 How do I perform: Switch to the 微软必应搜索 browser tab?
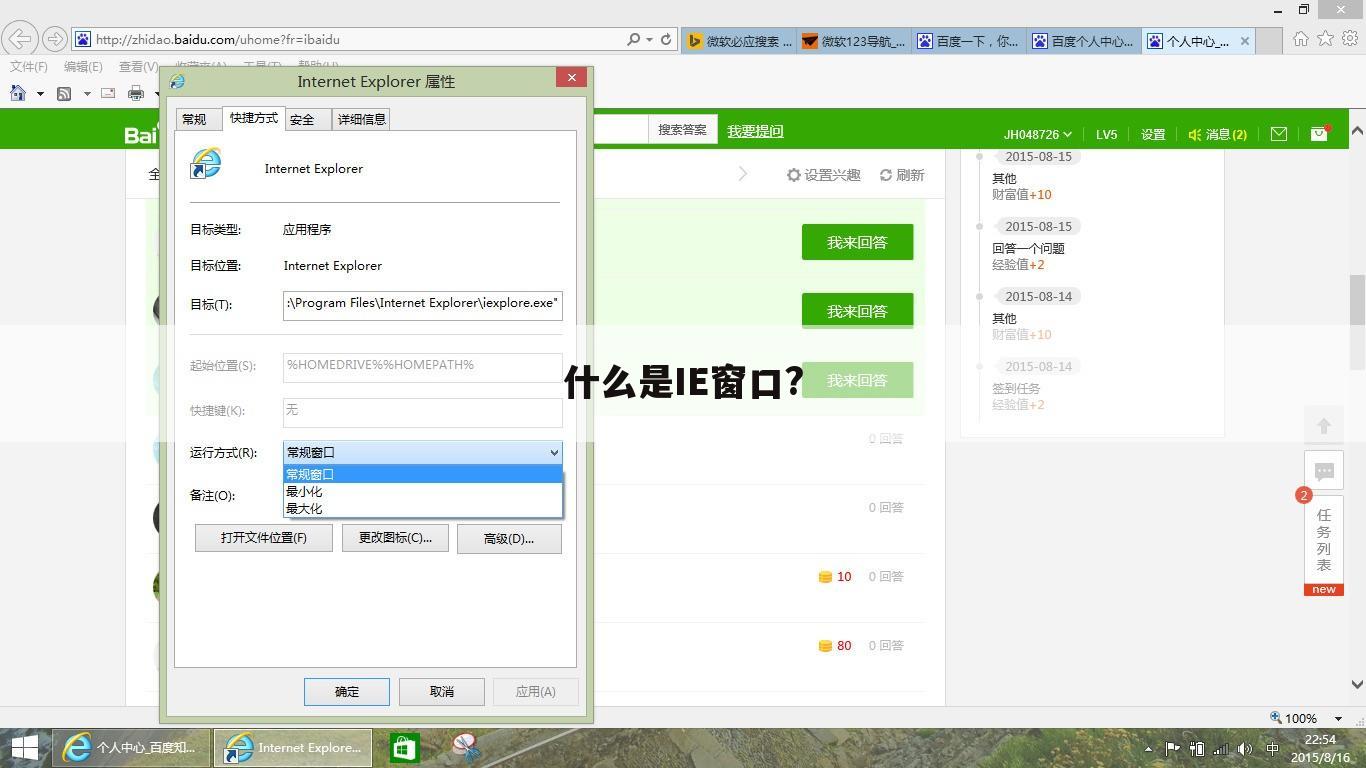pos(739,41)
